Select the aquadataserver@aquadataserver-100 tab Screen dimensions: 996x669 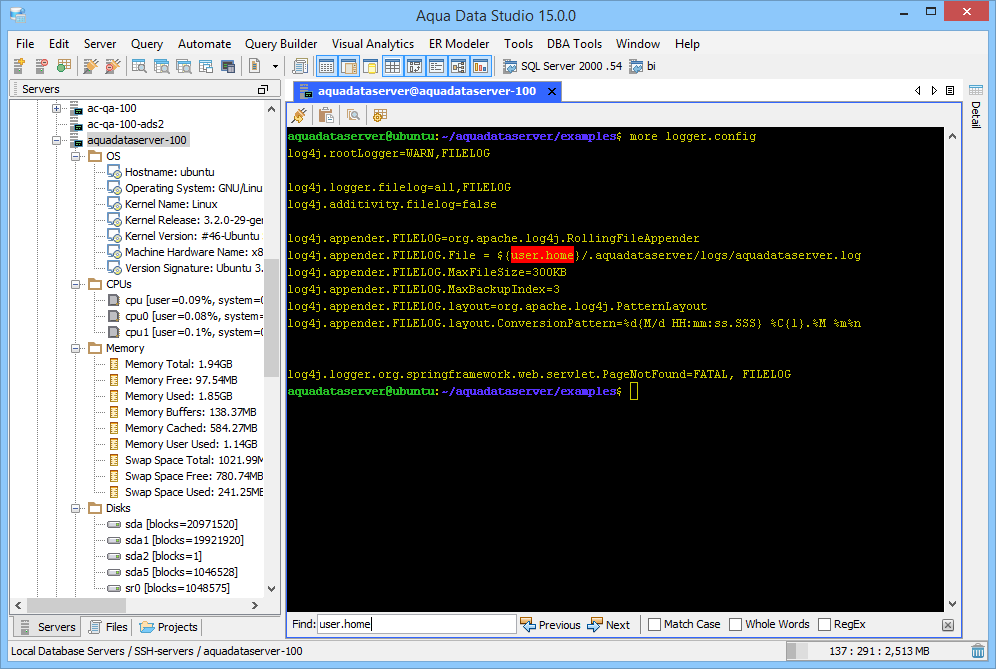[426, 91]
